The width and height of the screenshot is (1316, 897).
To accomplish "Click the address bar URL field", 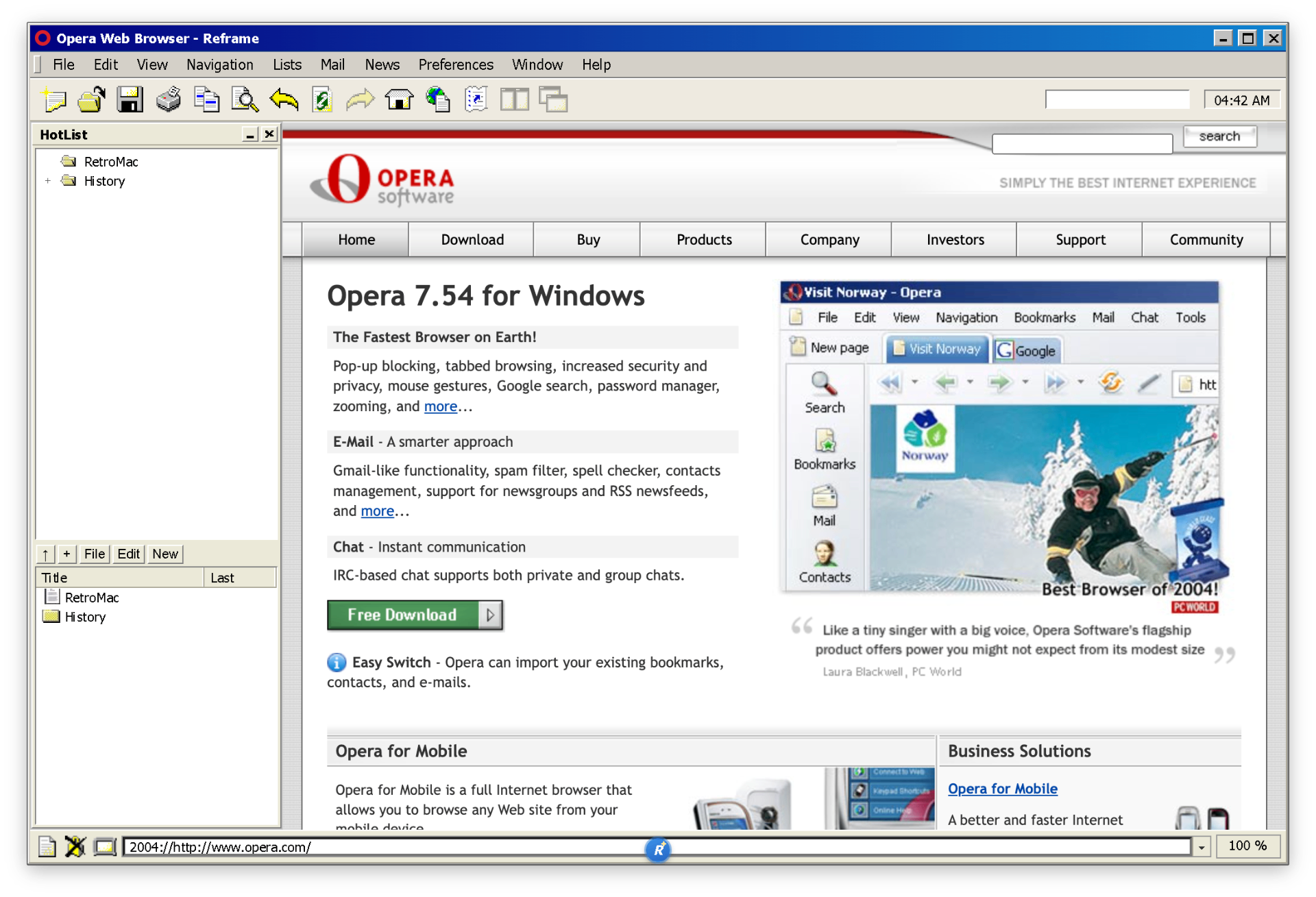I will pyautogui.click(x=657, y=847).
